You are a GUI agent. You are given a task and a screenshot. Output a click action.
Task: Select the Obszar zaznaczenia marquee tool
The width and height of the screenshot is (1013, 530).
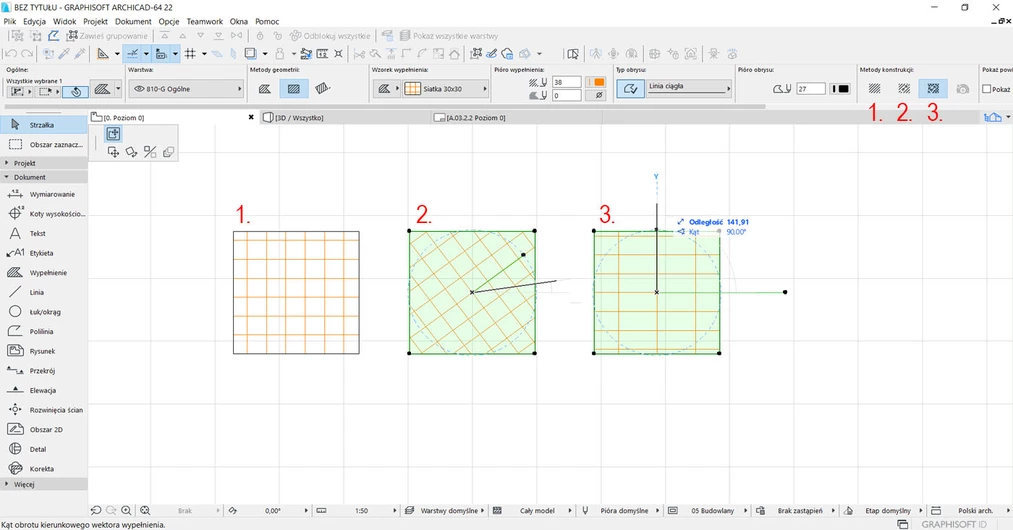[x=44, y=145]
